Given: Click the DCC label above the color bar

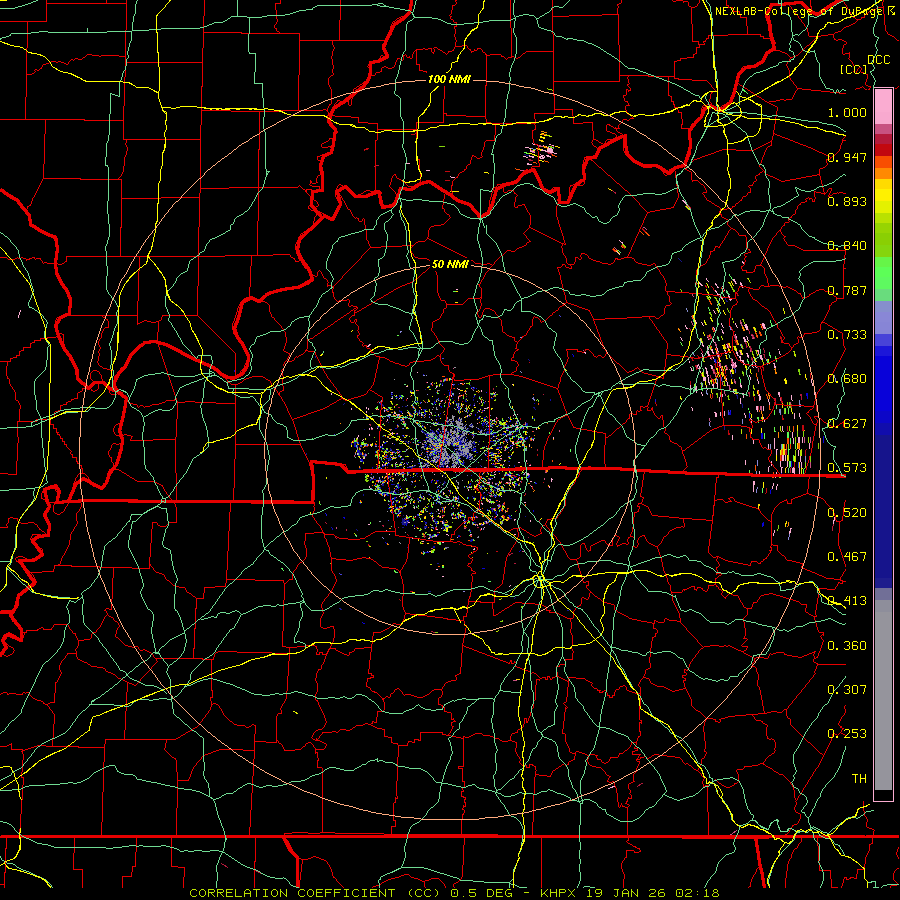Looking at the screenshot, I should point(879,60).
